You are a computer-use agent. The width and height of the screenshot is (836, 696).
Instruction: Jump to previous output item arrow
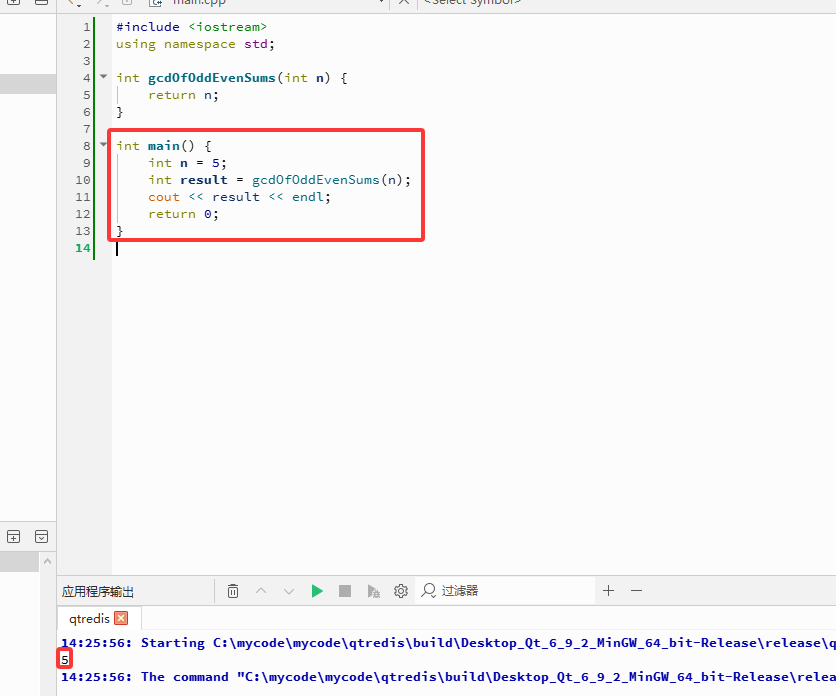click(261, 591)
